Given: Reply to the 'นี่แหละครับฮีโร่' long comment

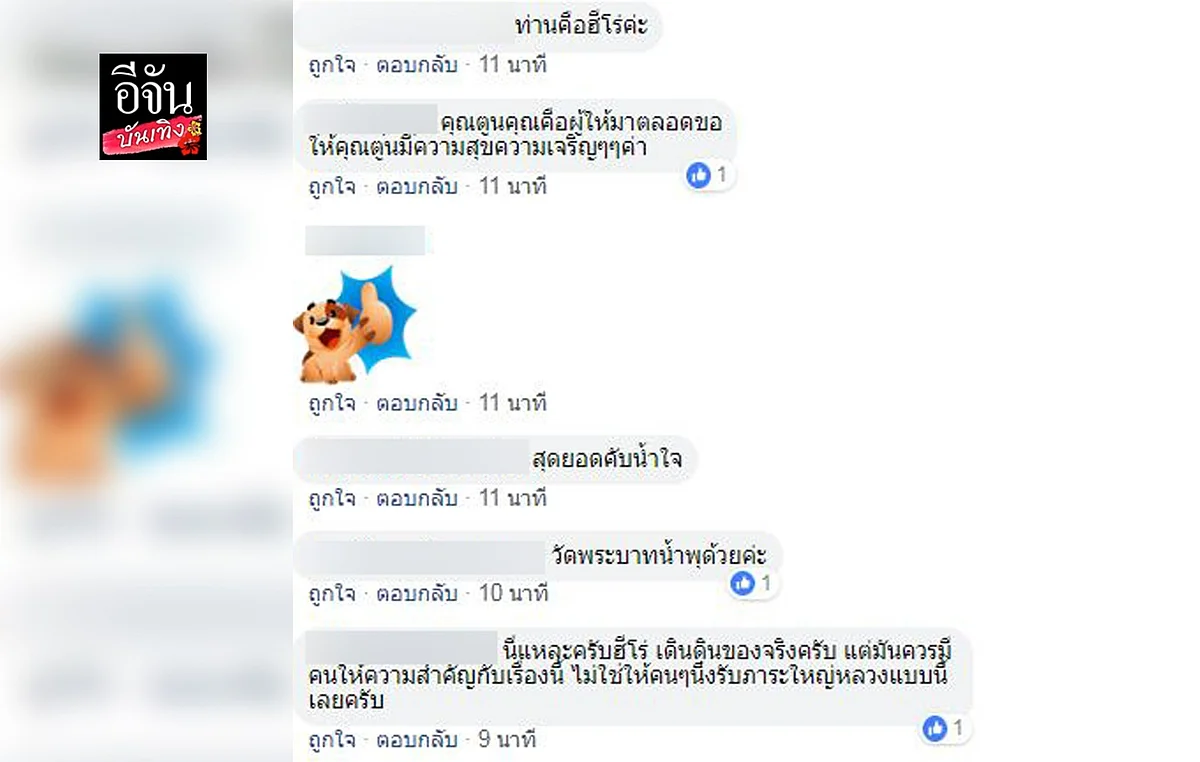Looking at the screenshot, I should (416, 740).
